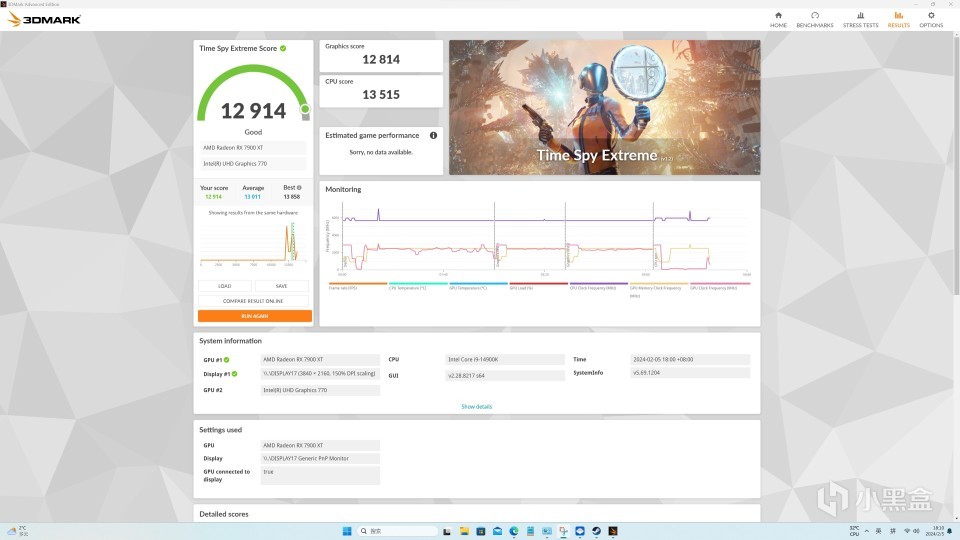Open Steam from taskbar
The height and width of the screenshot is (540, 960).
(x=596, y=531)
